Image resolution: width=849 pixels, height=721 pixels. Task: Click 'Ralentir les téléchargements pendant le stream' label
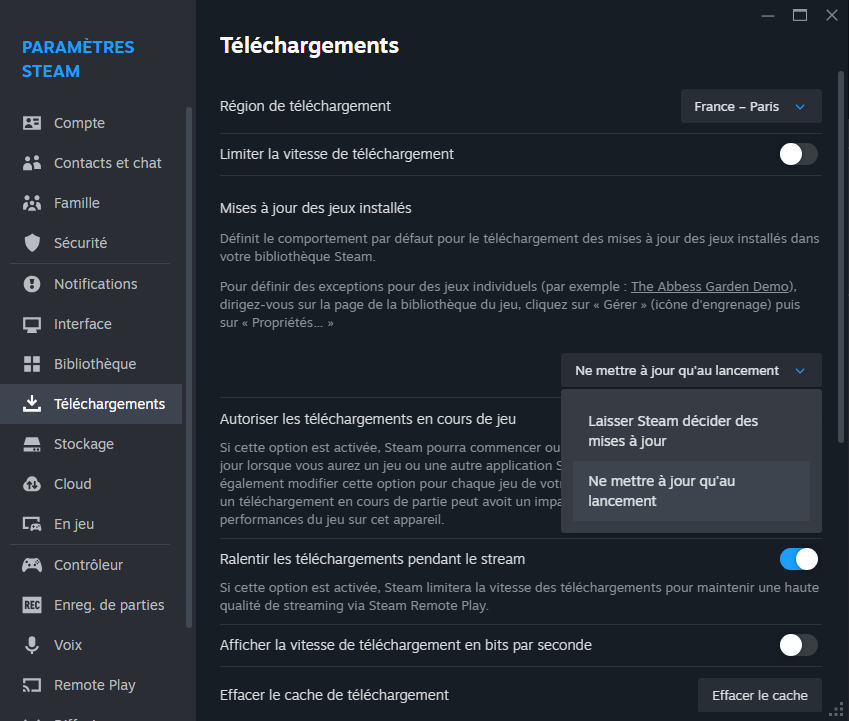(x=372, y=559)
